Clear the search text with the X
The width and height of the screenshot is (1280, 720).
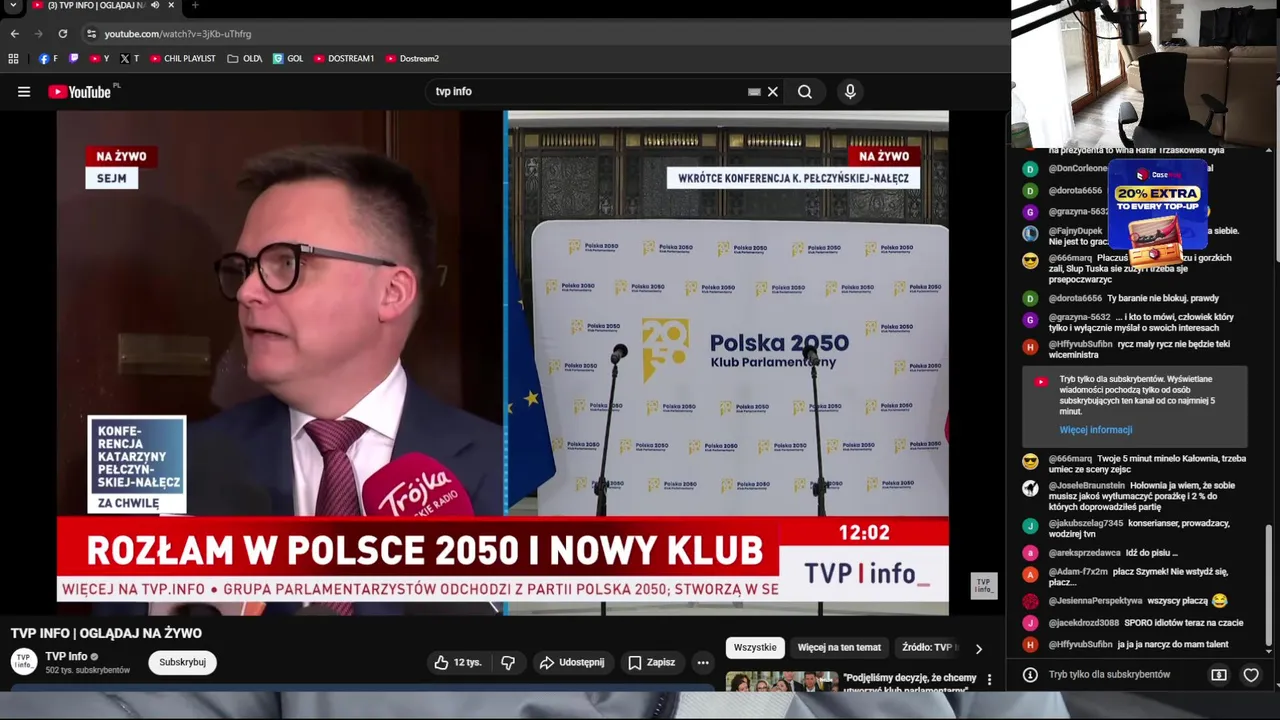point(773,92)
